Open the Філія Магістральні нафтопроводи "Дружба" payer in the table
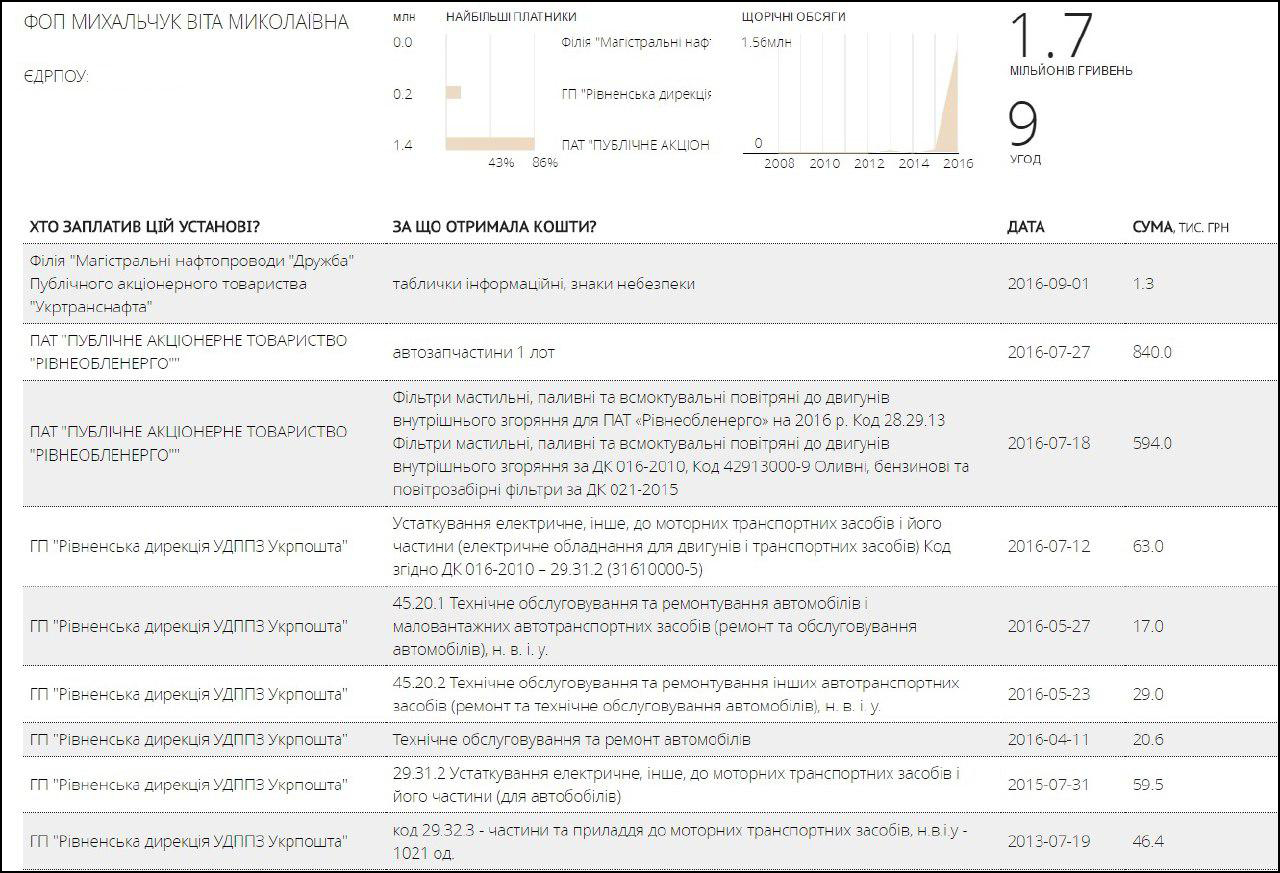The width and height of the screenshot is (1280, 873). point(193,283)
